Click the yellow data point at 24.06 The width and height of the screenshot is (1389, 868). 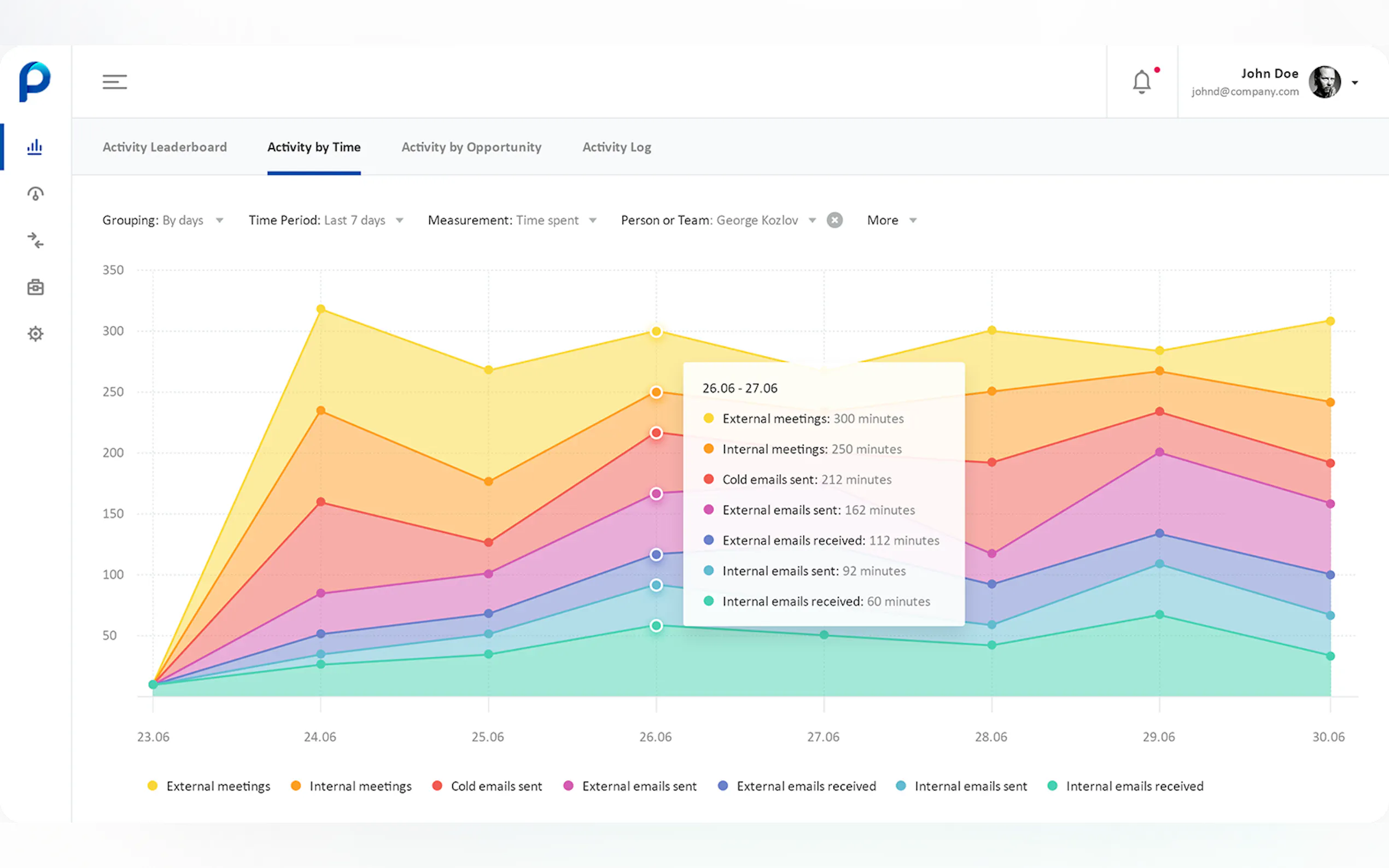pyautogui.click(x=321, y=309)
